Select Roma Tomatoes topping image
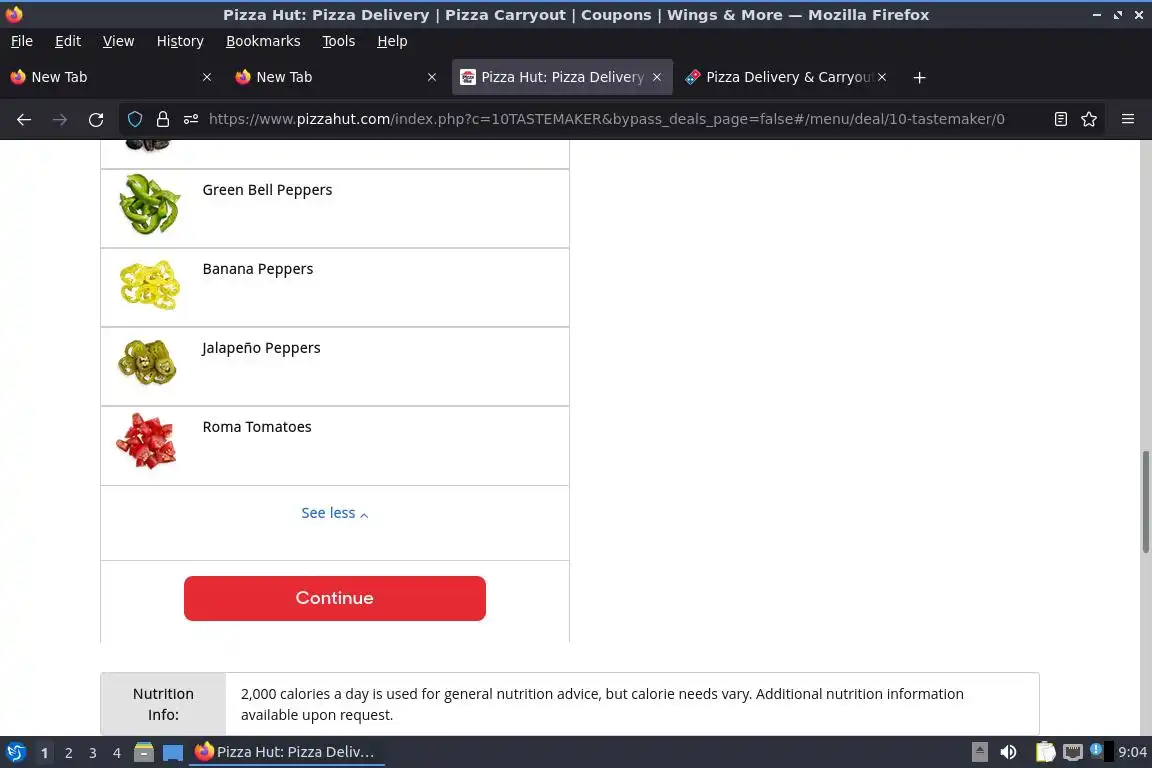The height and width of the screenshot is (768, 1152). coord(146,441)
